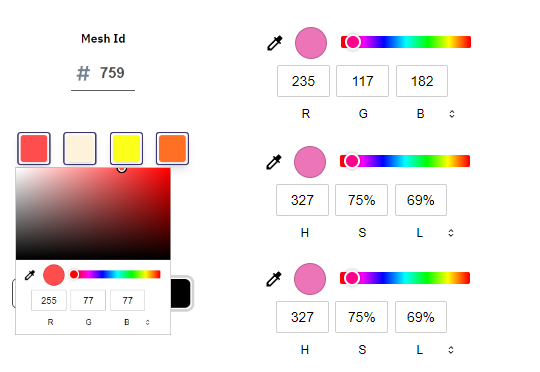
Task: Click the R value field showing 235
Action: click(x=303, y=81)
